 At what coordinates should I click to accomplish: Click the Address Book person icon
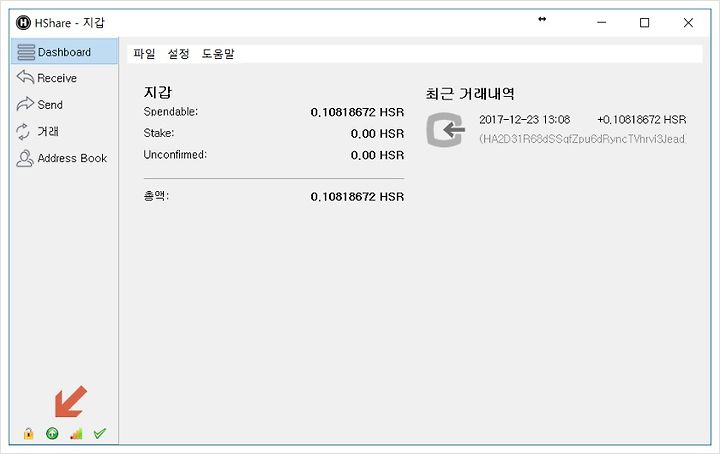click(24, 158)
